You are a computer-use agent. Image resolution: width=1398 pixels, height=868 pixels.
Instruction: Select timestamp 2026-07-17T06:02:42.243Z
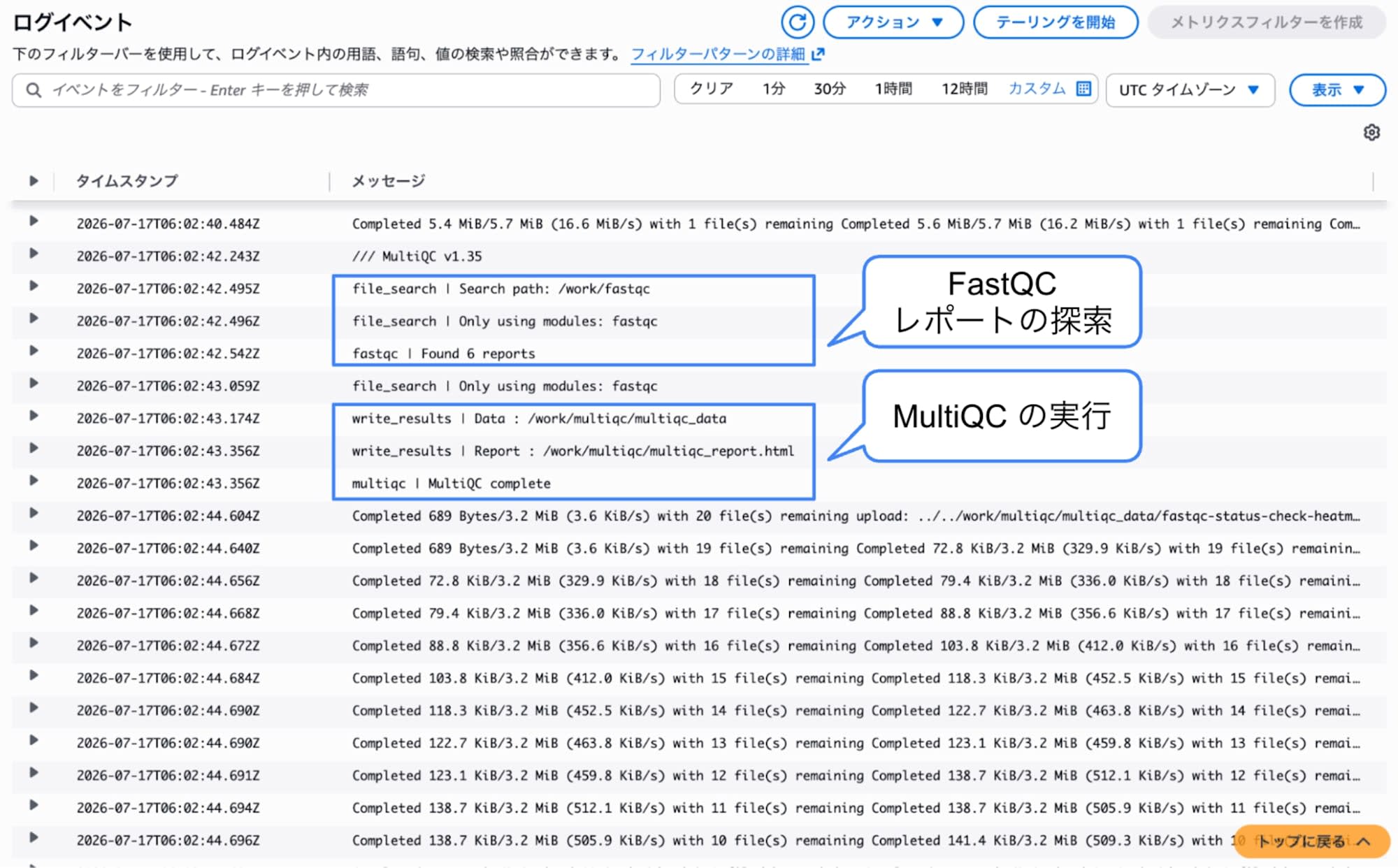(168, 256)
